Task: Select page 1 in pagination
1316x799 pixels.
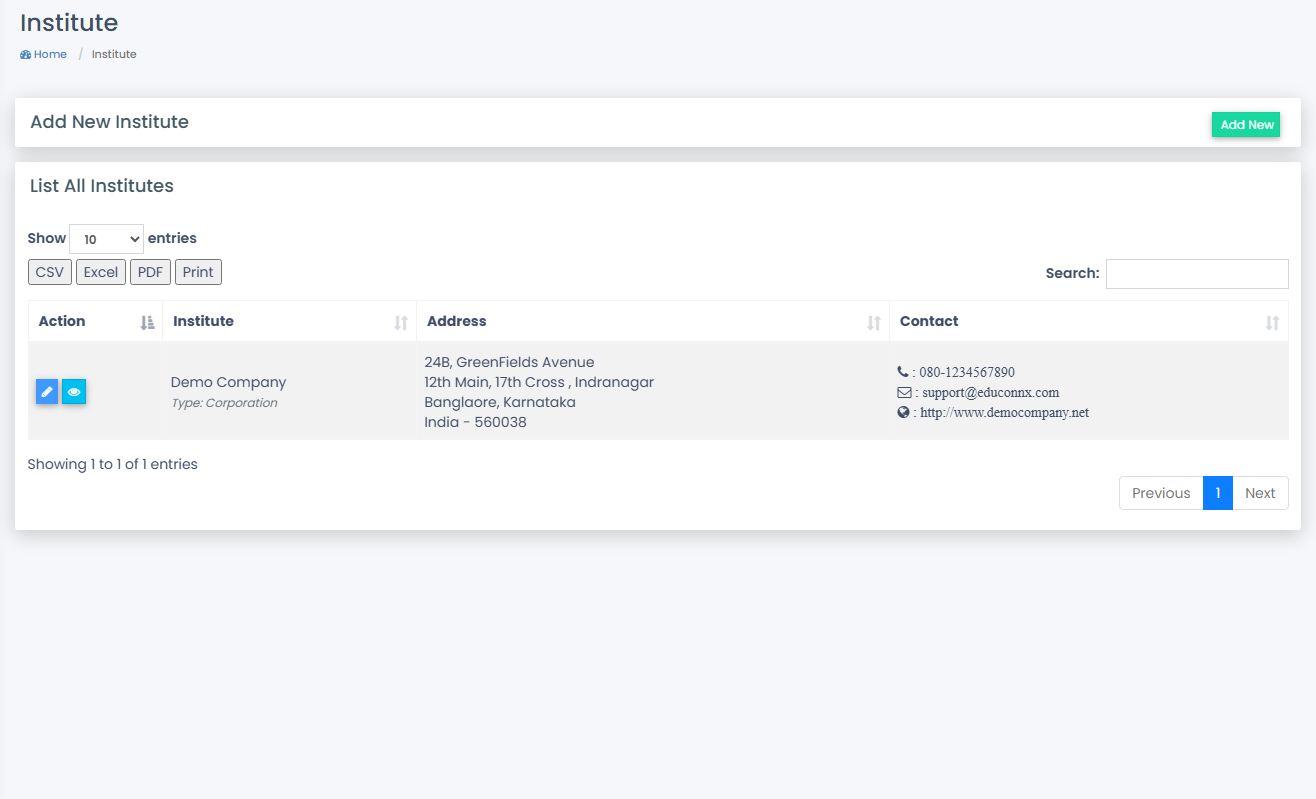Action: (x=1218, y=493)
